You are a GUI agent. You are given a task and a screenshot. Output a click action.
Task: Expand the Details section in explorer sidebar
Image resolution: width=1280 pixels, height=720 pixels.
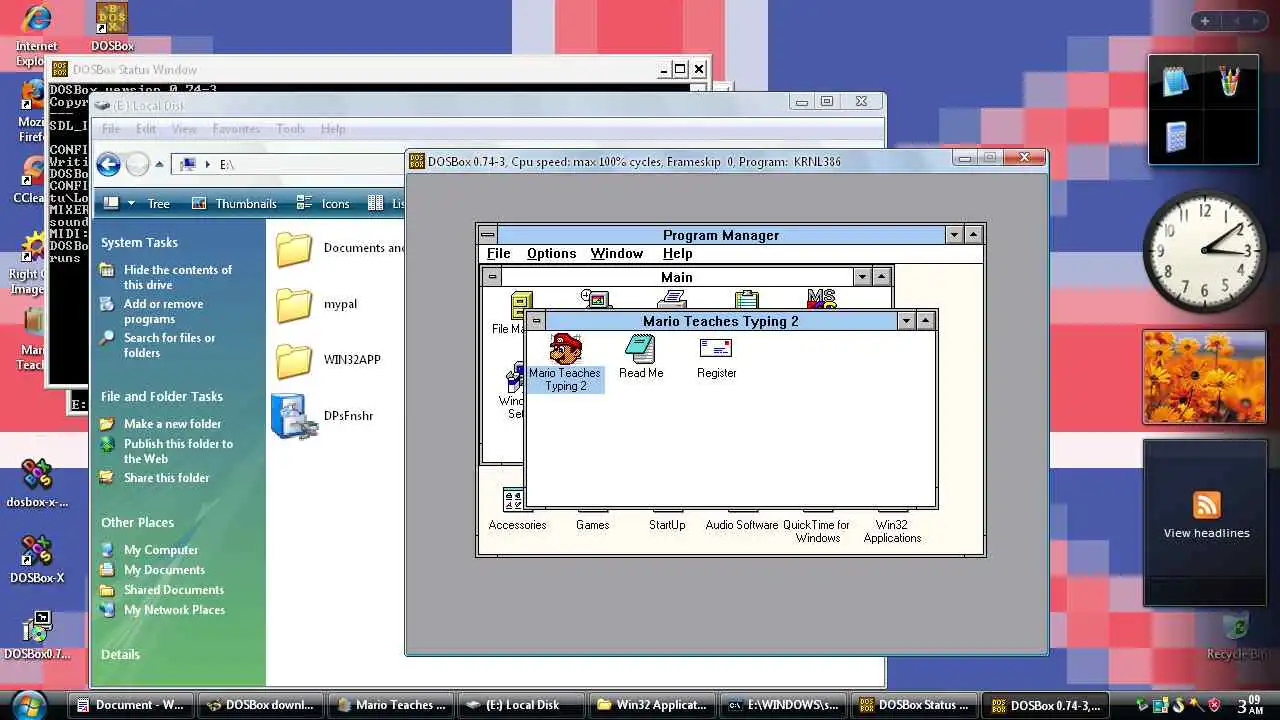(x=120, y=654)
